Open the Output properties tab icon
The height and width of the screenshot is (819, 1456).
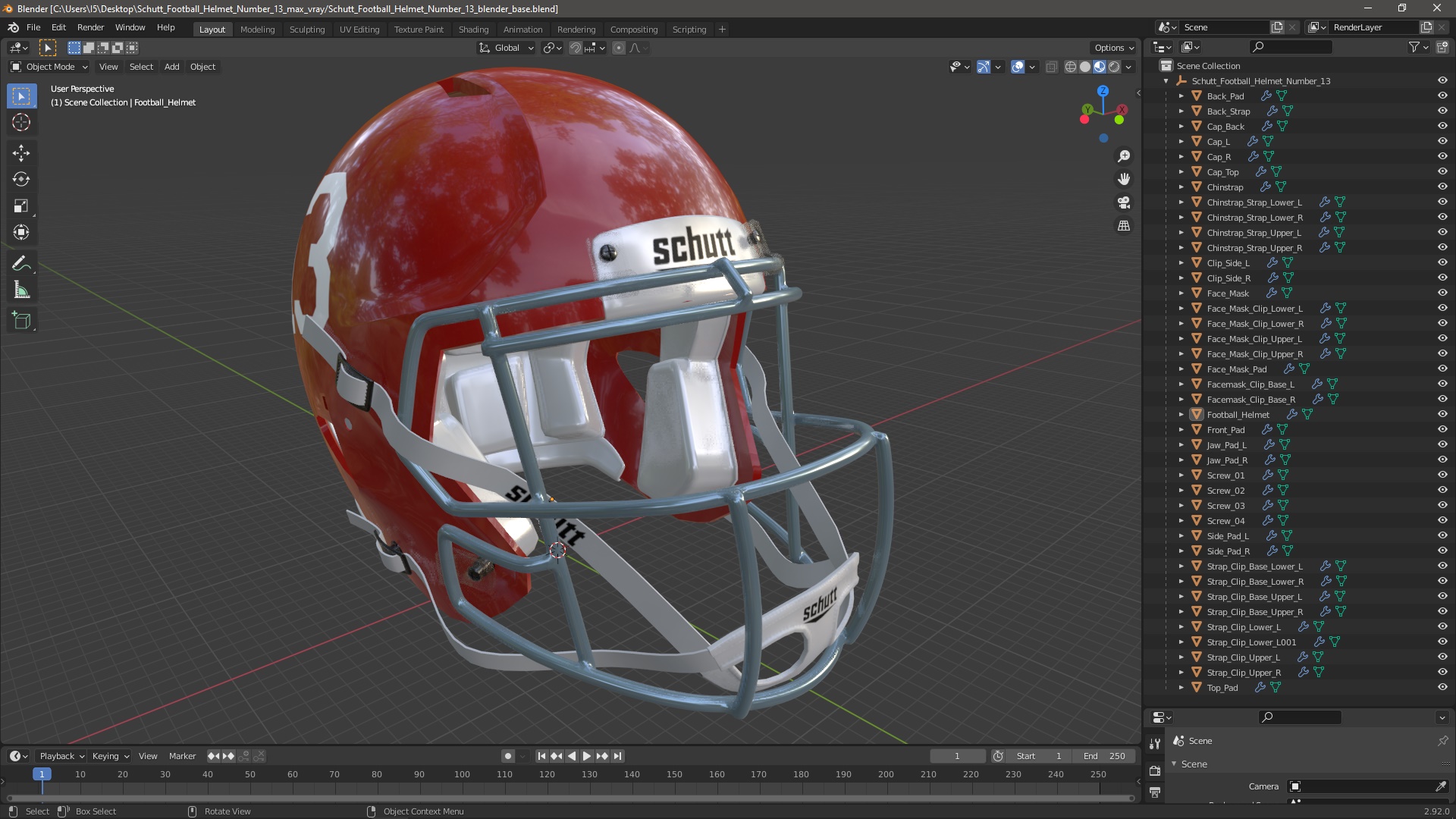(1155, 792)
